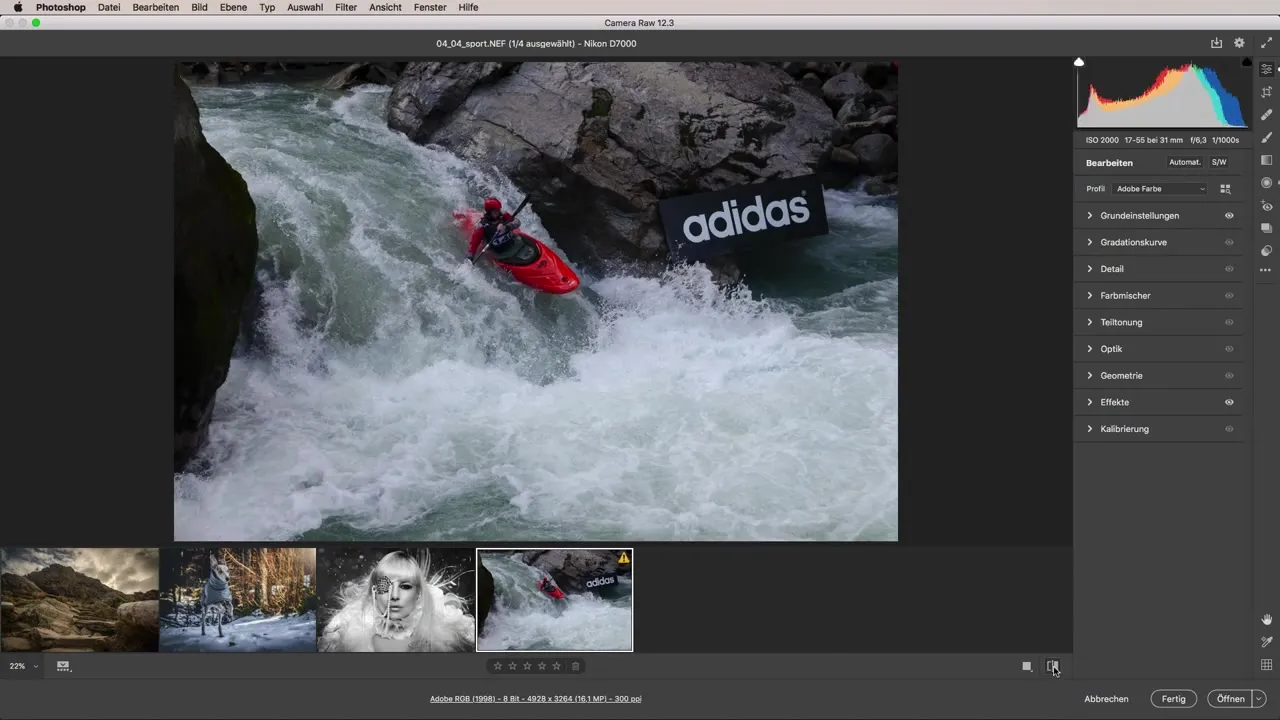The width and height of the screenshot is (1280, 720).
Task: Open Camera Raw preferences gear
Action: pyautogui.click(x=1239, y=43)
